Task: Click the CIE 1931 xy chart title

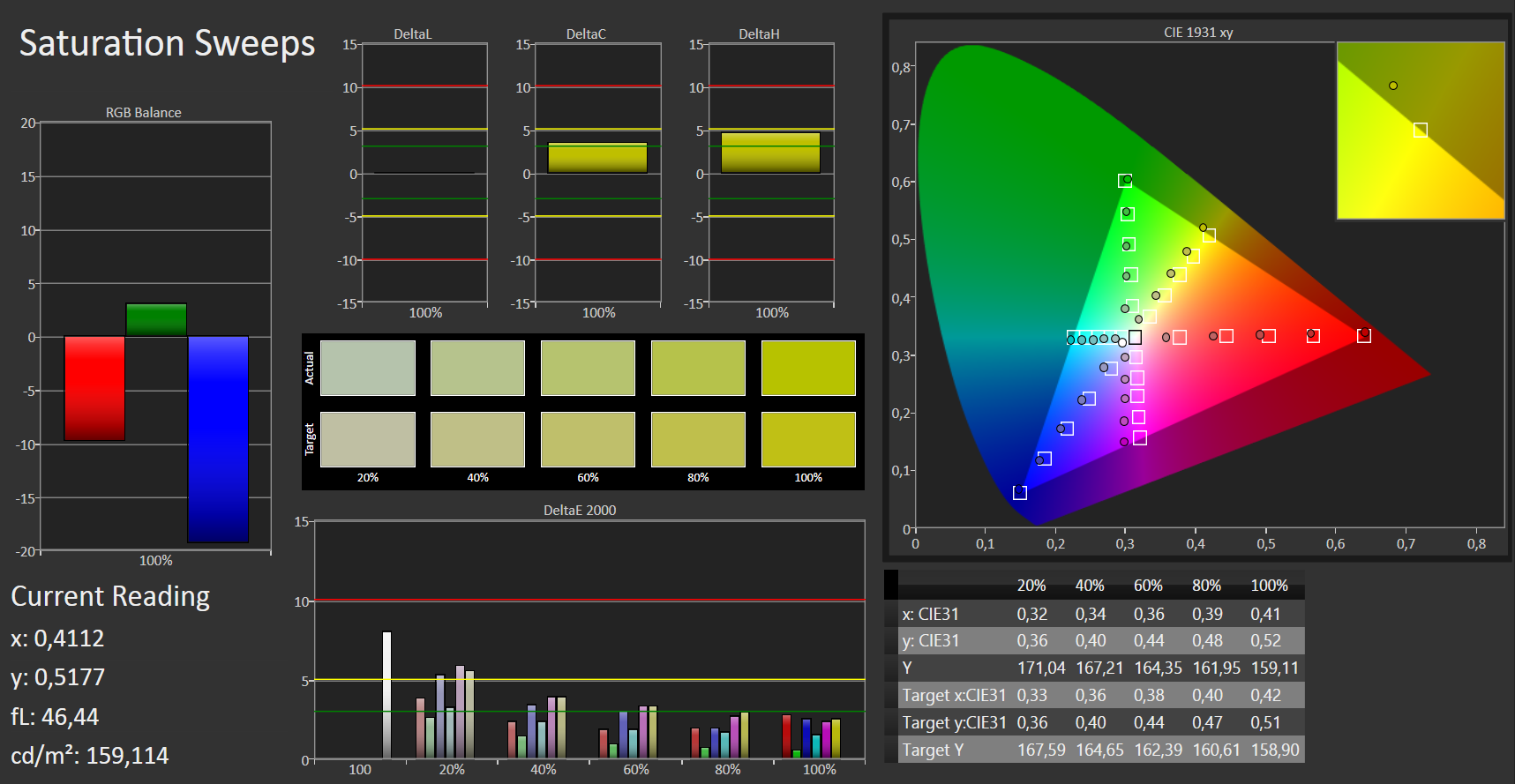Action: pyautogui.click(x=1198, y=33)
